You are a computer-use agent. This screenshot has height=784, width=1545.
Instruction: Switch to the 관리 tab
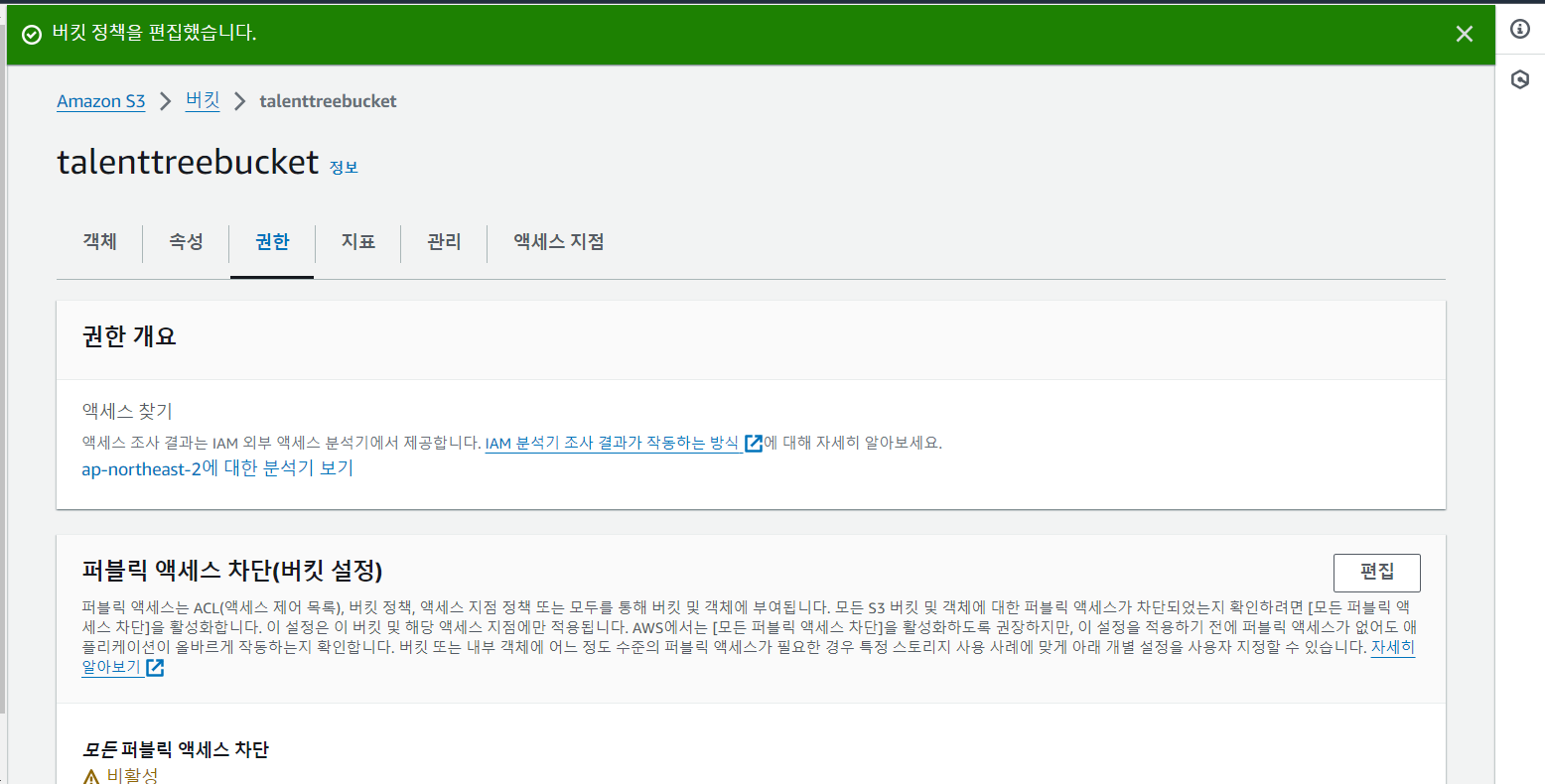click(444, 241)
